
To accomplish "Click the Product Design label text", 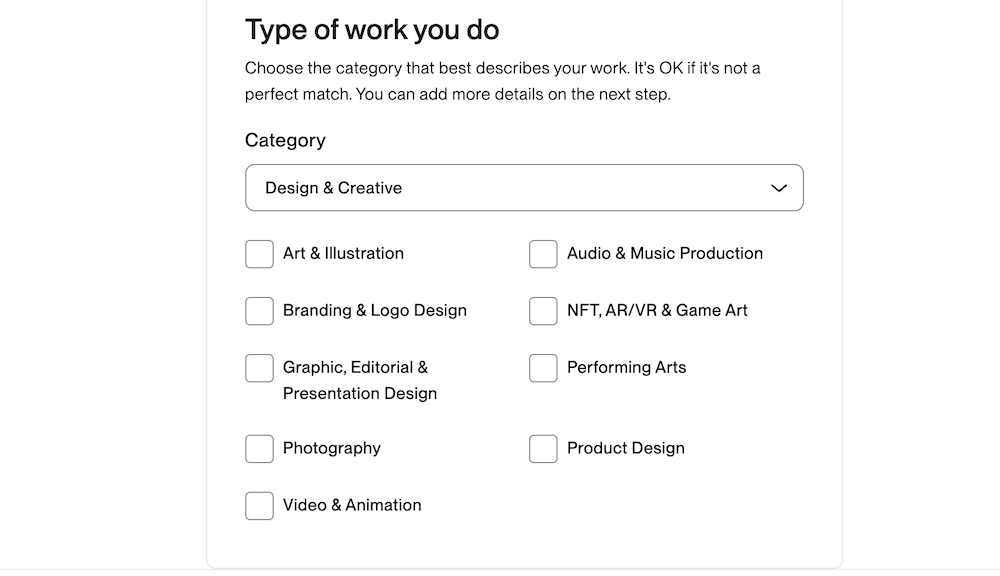I will click(x=625, y=449).
